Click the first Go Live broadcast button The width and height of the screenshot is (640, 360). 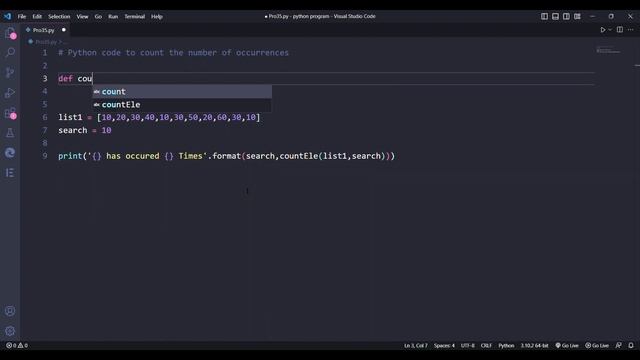pyautogui.click(x=567, y=345)
